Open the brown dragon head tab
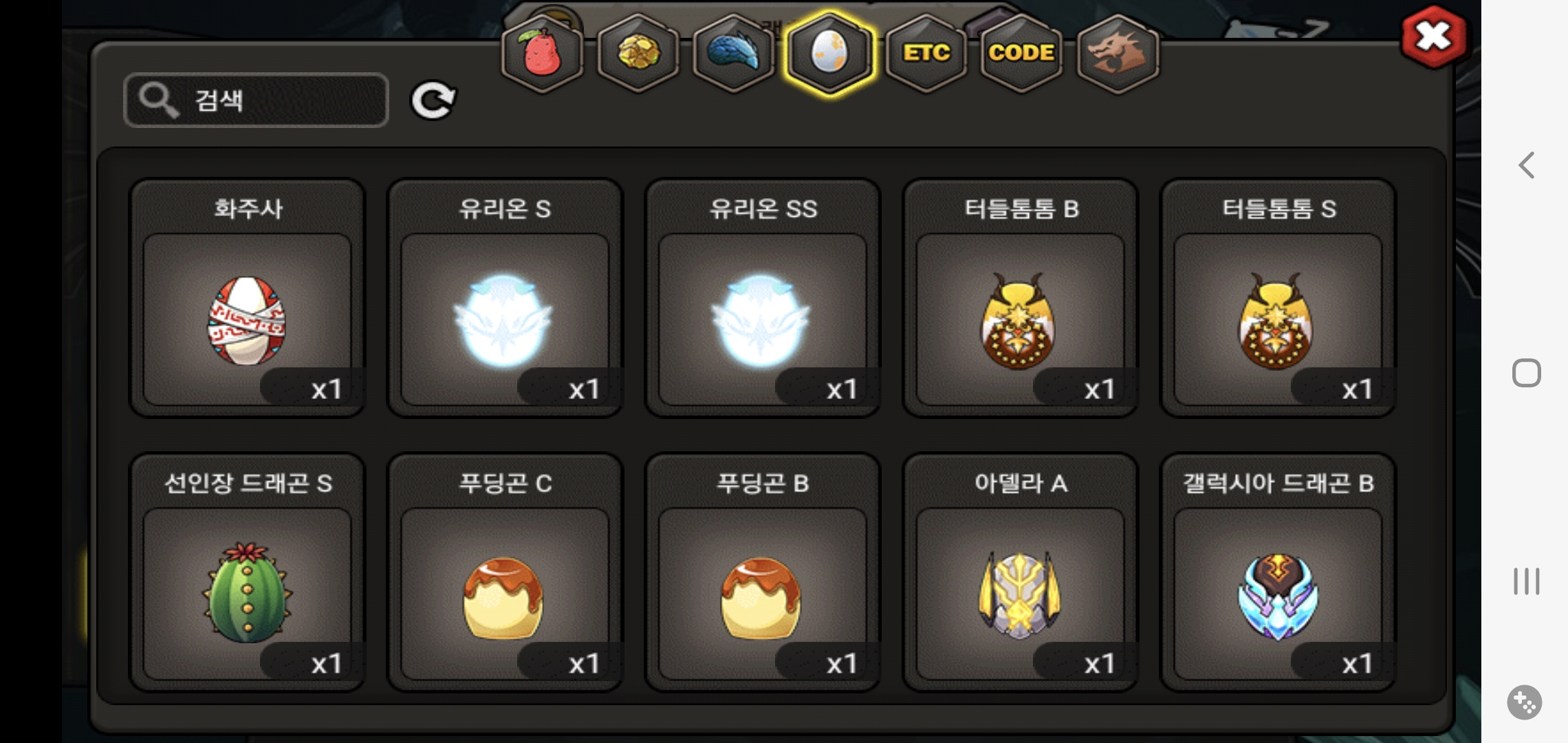 (1118, 54)
